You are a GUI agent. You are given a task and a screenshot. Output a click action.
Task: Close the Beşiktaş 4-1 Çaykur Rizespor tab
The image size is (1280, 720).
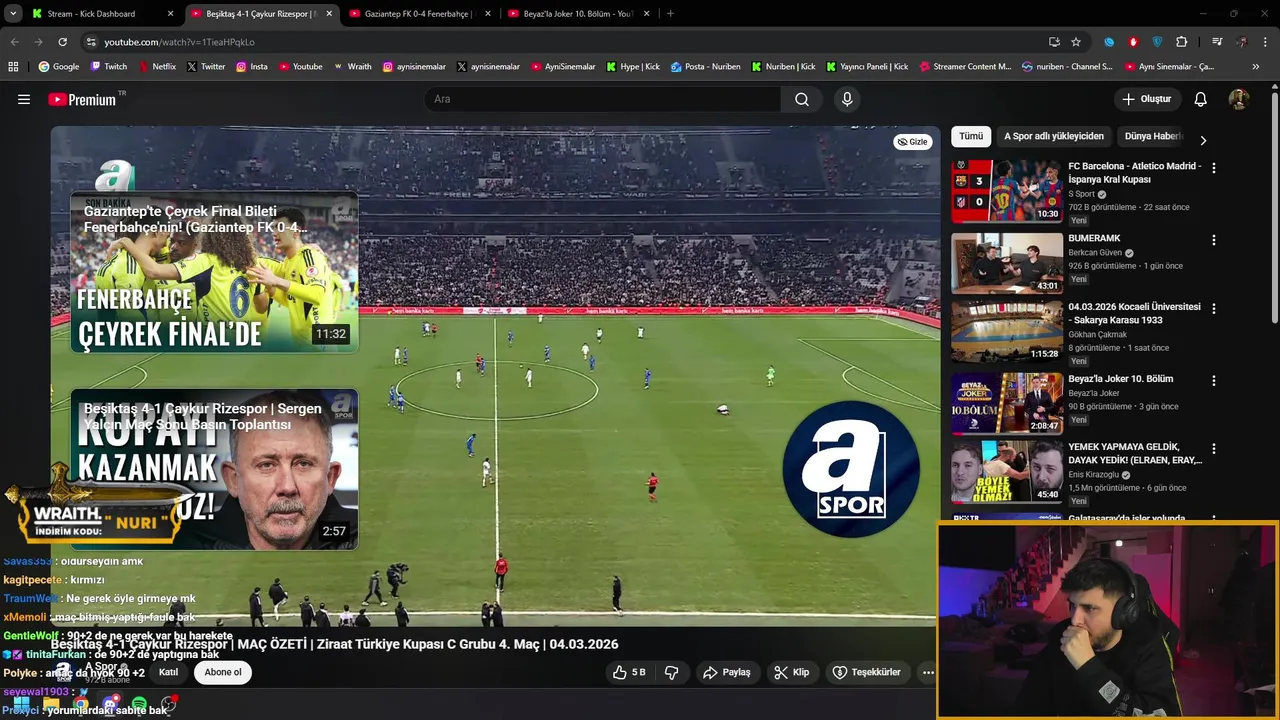329,14
